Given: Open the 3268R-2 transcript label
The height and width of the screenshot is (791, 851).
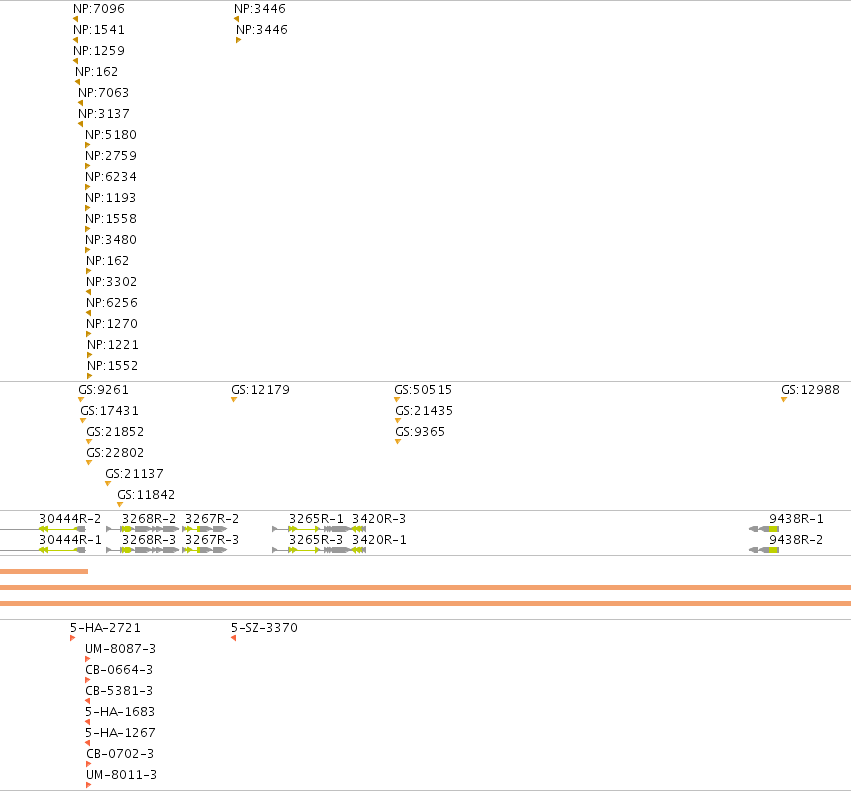Looking at the screenshot, I should pyautogui.click(x=149, y=519).
